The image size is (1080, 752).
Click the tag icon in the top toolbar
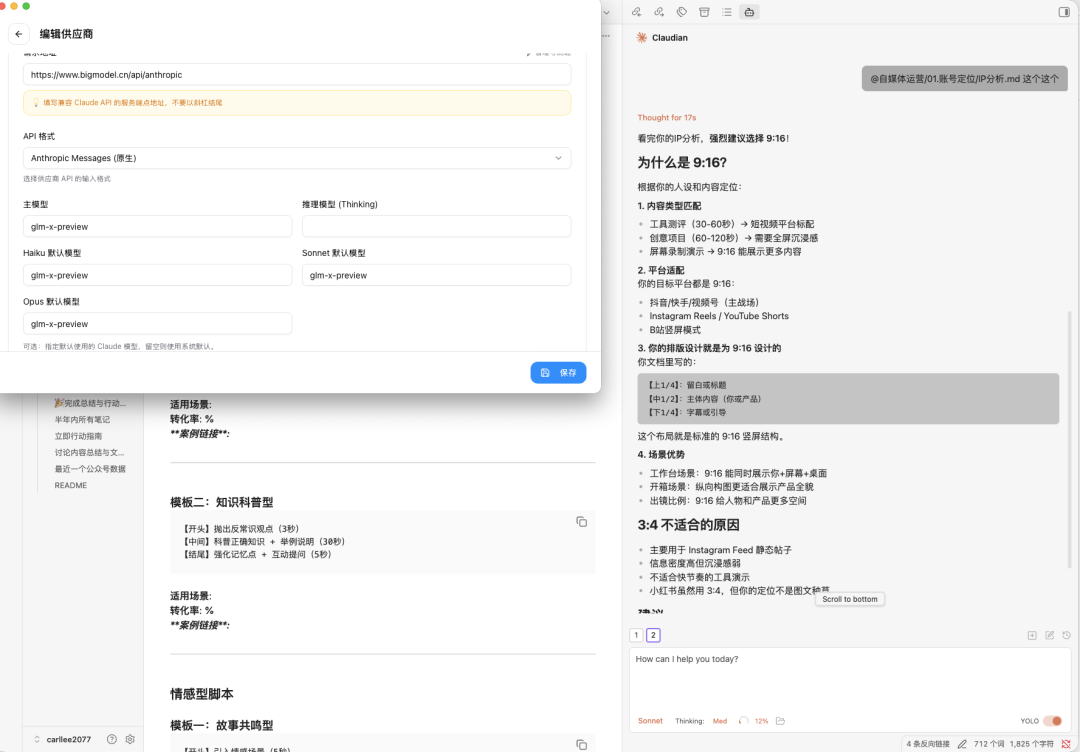680,11
